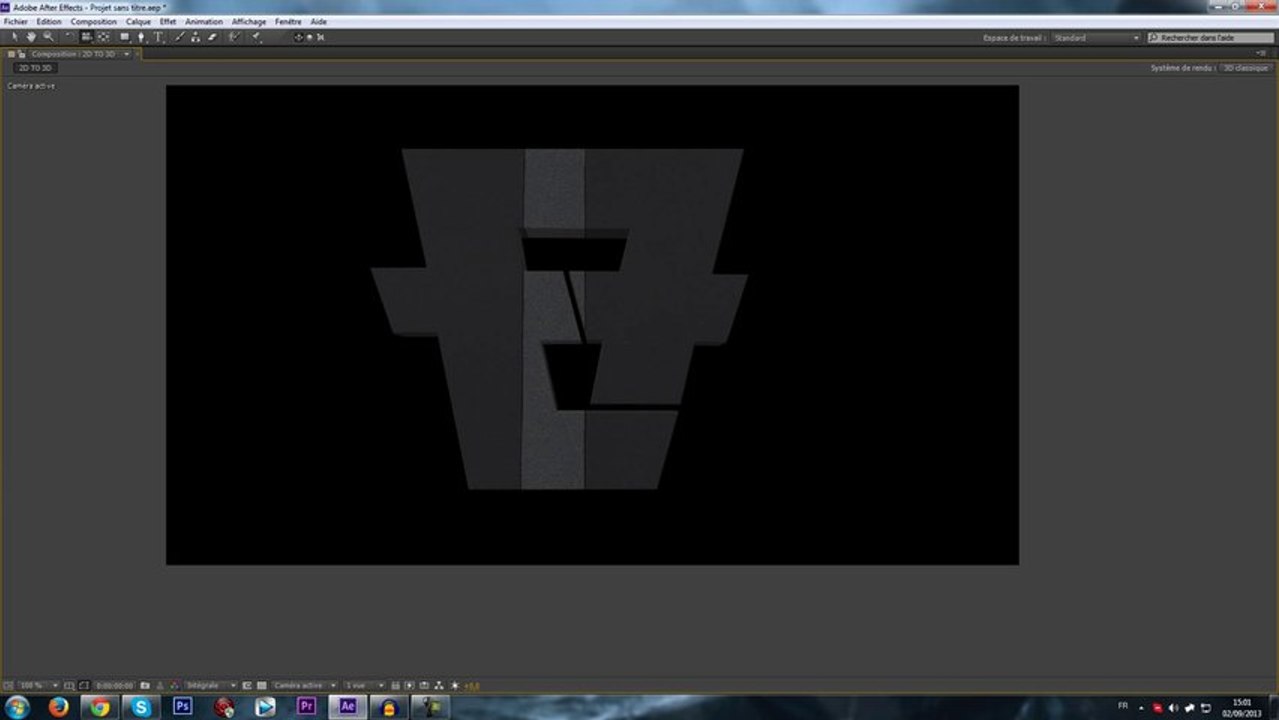Click the timeline panel icon in viewer footer
Image resolution: width=1279 pixels, height=720 pixels.
424,685
